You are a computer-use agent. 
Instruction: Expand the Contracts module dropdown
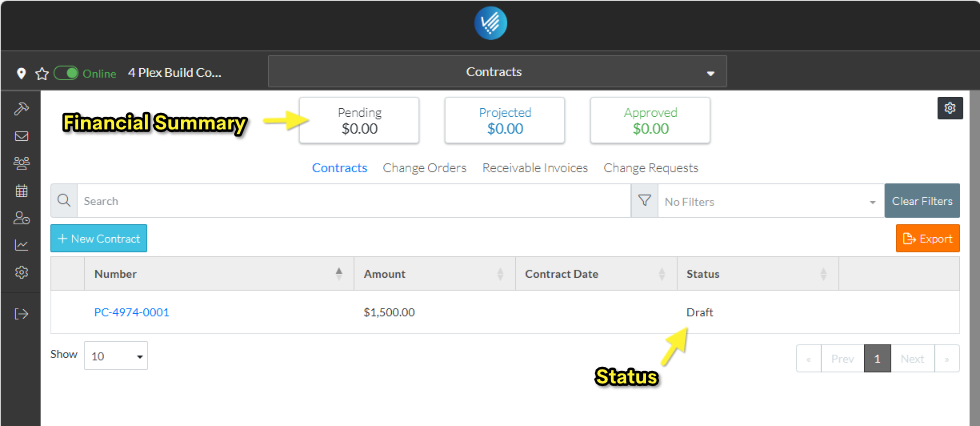click(497, 72)
